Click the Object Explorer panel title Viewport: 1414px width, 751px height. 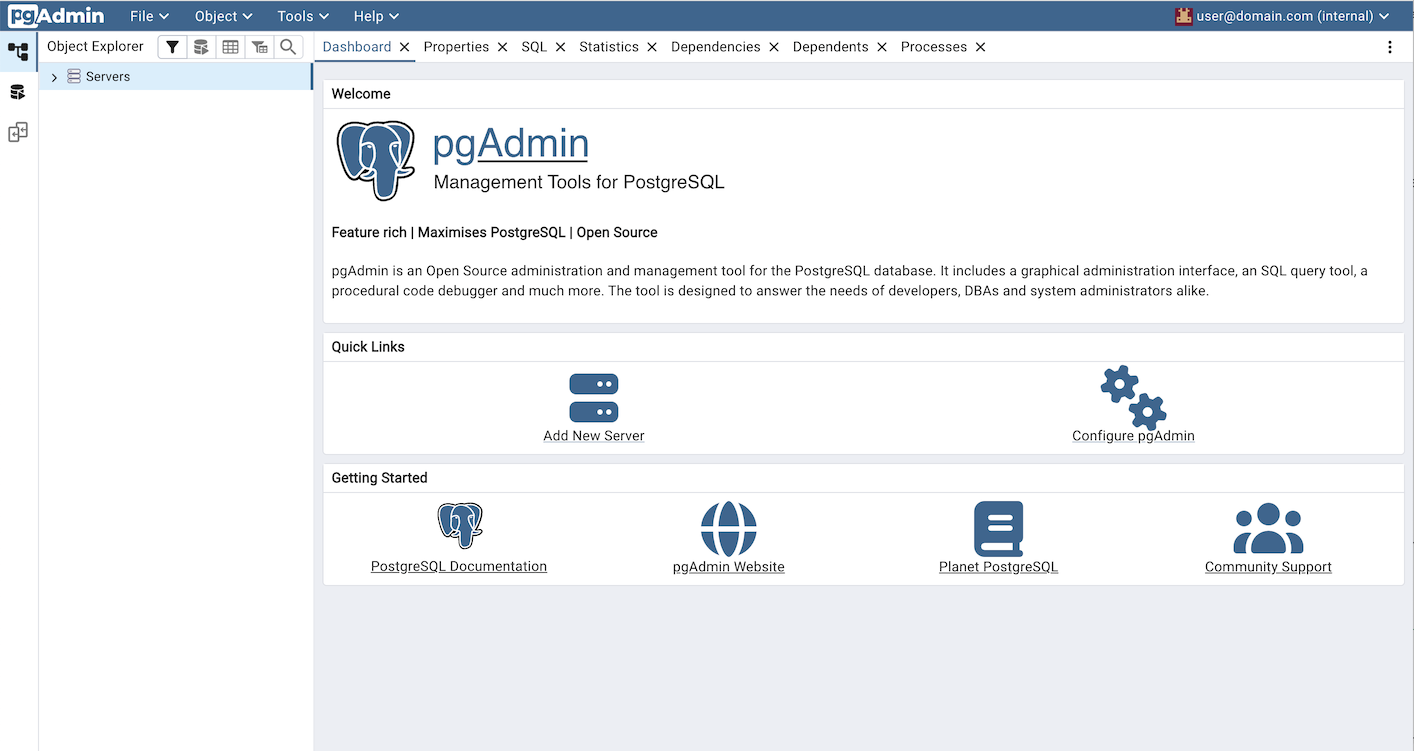[96, 46]
